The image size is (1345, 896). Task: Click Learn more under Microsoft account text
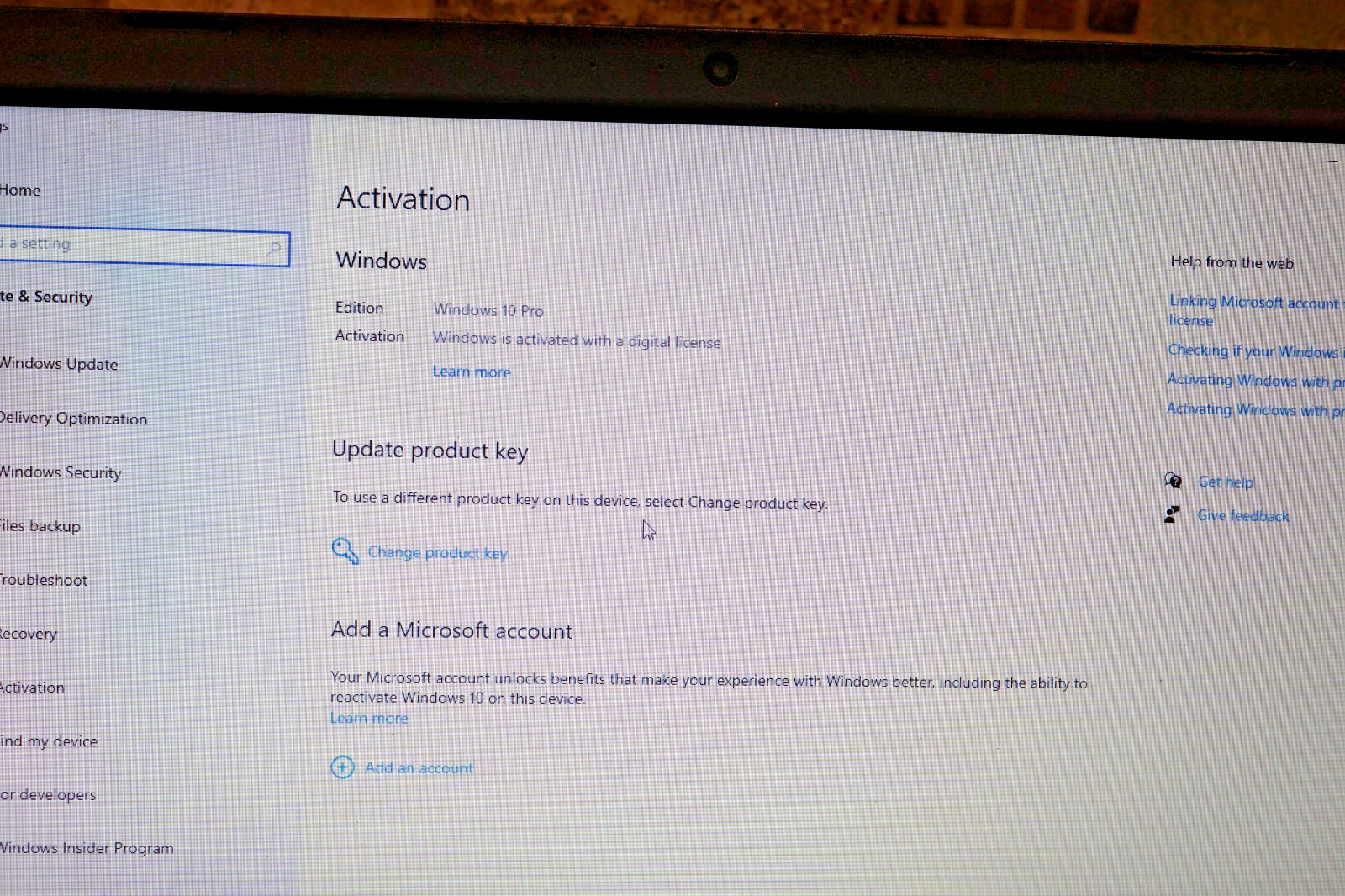pos(369,718)
